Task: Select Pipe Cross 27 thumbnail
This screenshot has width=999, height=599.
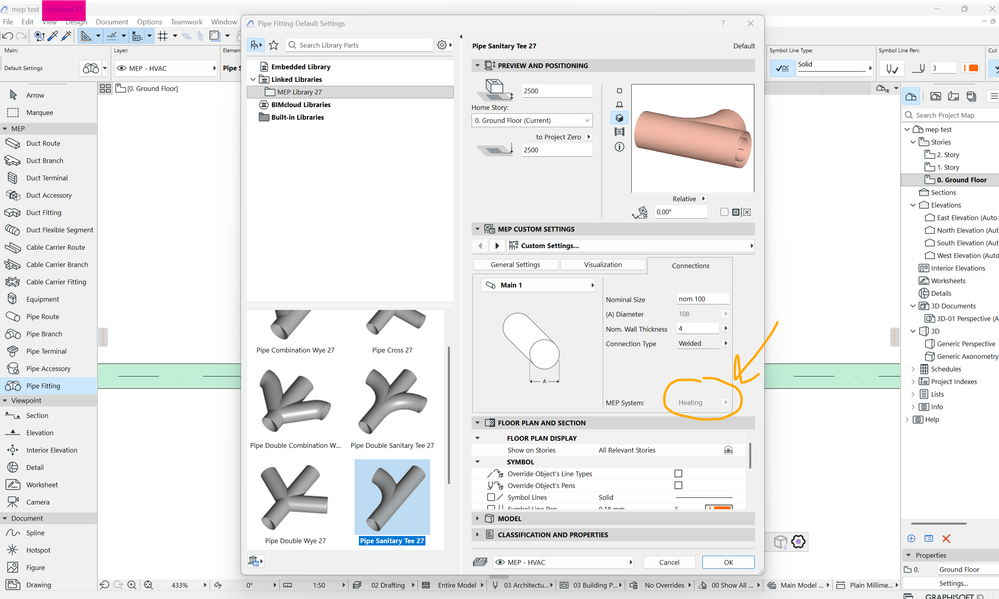Action: pyautogui.click(x=392, y=332)
